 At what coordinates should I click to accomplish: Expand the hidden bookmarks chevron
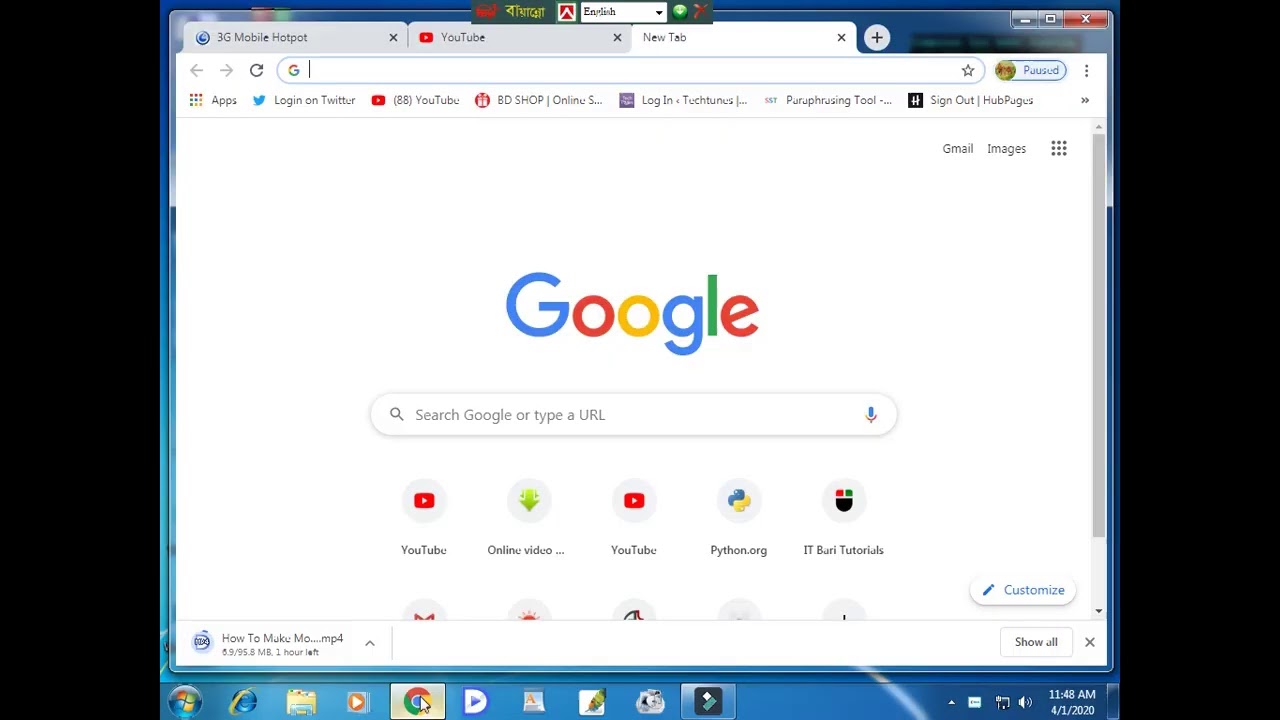tap(1085, 100)
